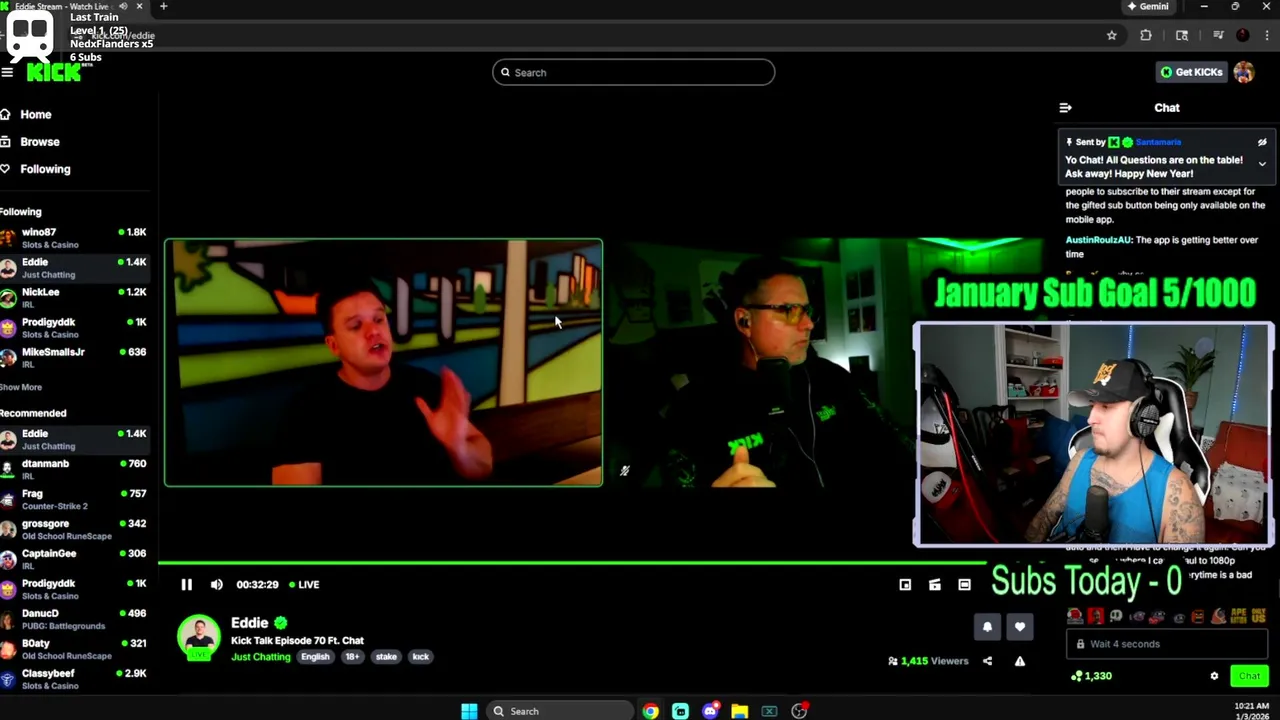
Task: Expand the pinned chat message chevron
Action: click(x=1262, y=164)
